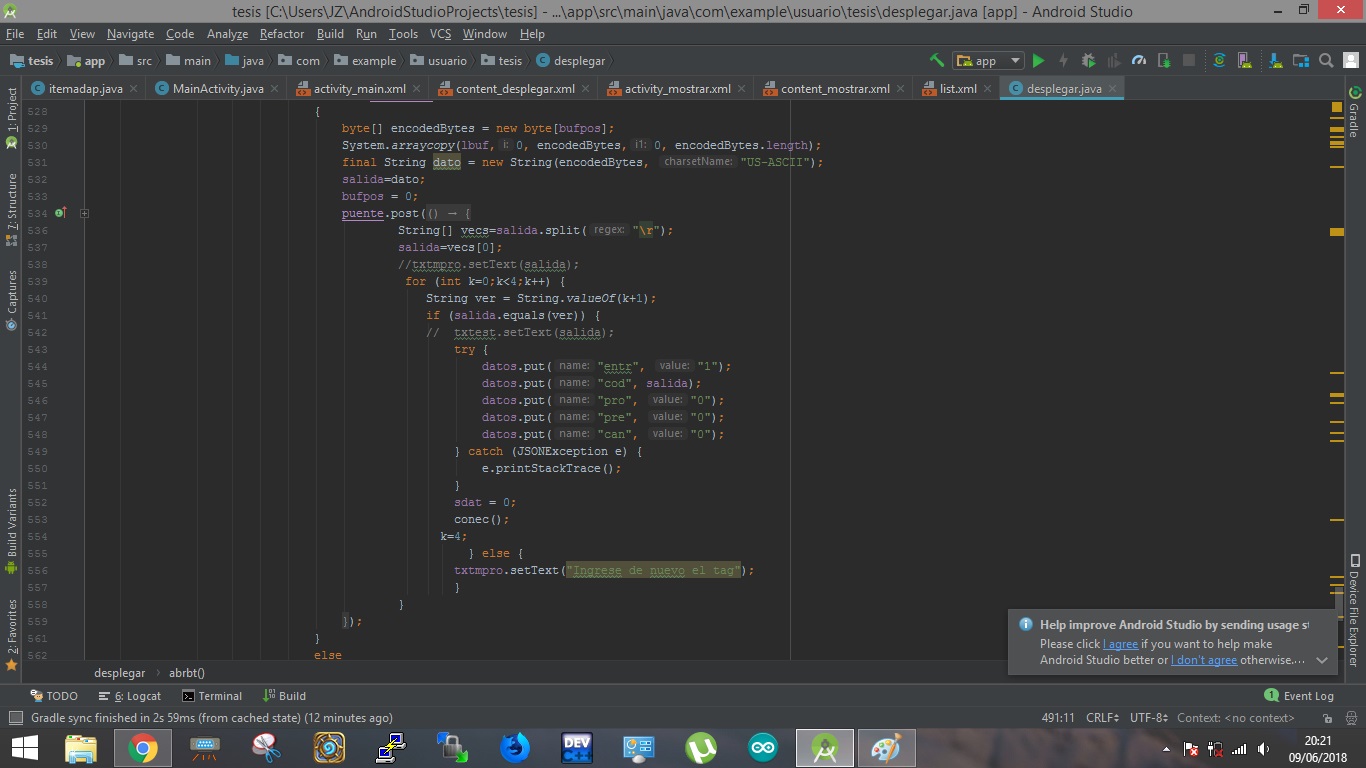Click the 'I agree' link in notification
Viewport: 1366px width, 768px height.
1120,644
